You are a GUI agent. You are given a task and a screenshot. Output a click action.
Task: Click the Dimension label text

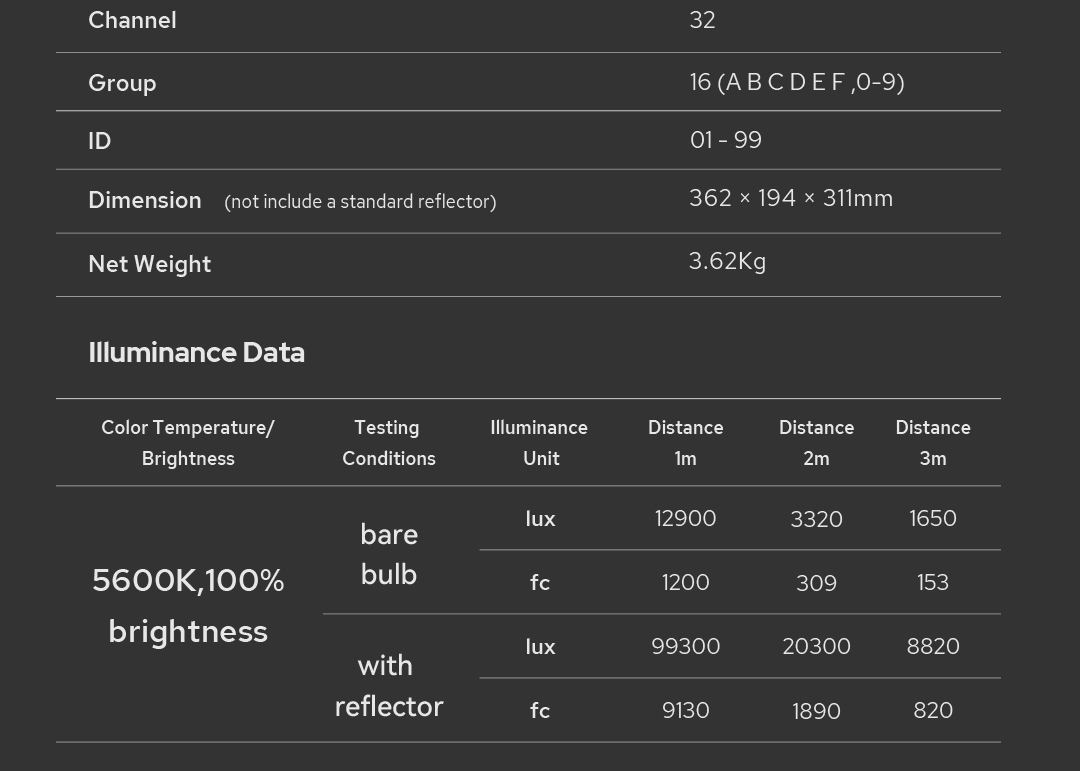(145, 200)
